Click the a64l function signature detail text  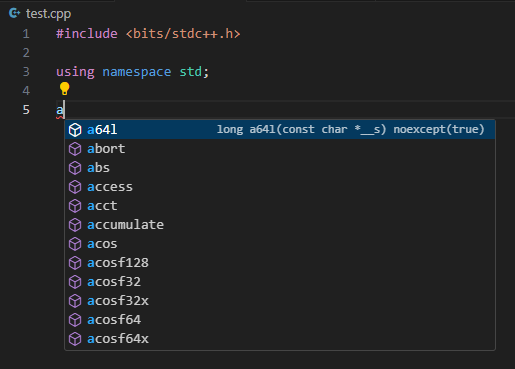(350, 129)
